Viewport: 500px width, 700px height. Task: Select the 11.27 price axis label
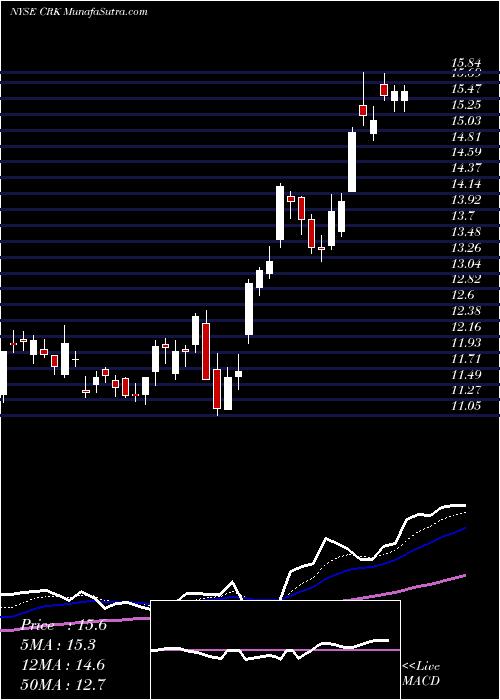click(465, 391)
